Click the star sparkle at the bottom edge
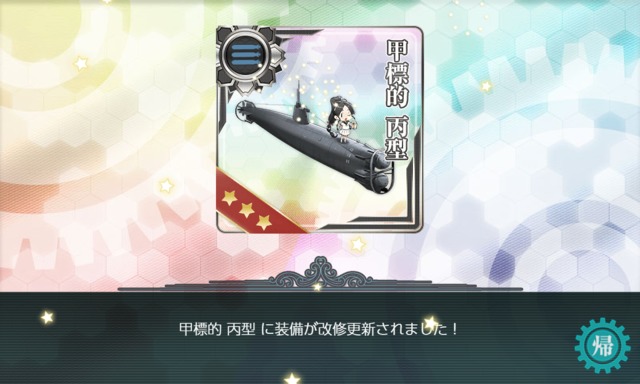640x384 pixels. 292,378
